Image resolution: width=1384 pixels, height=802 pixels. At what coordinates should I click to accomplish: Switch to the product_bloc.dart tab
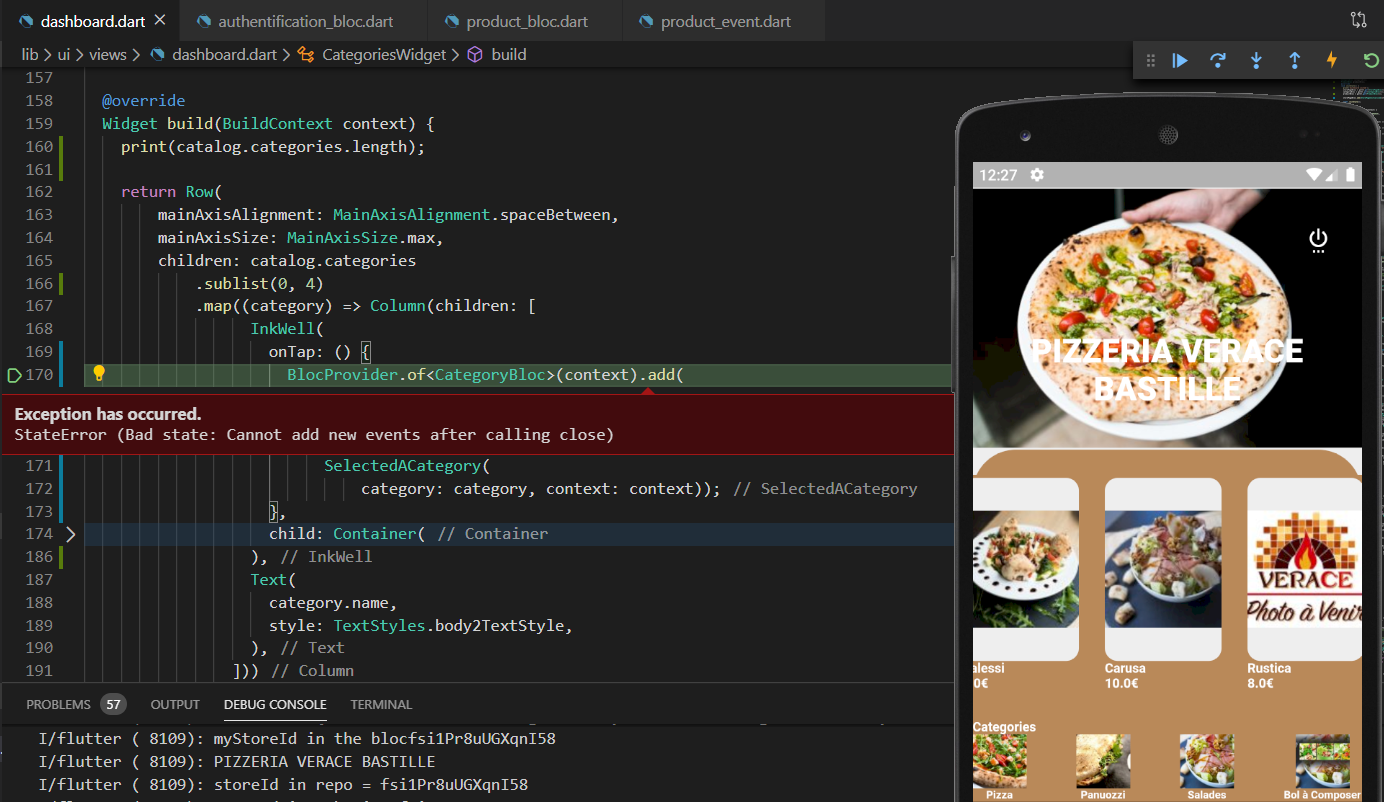(526, 21)
